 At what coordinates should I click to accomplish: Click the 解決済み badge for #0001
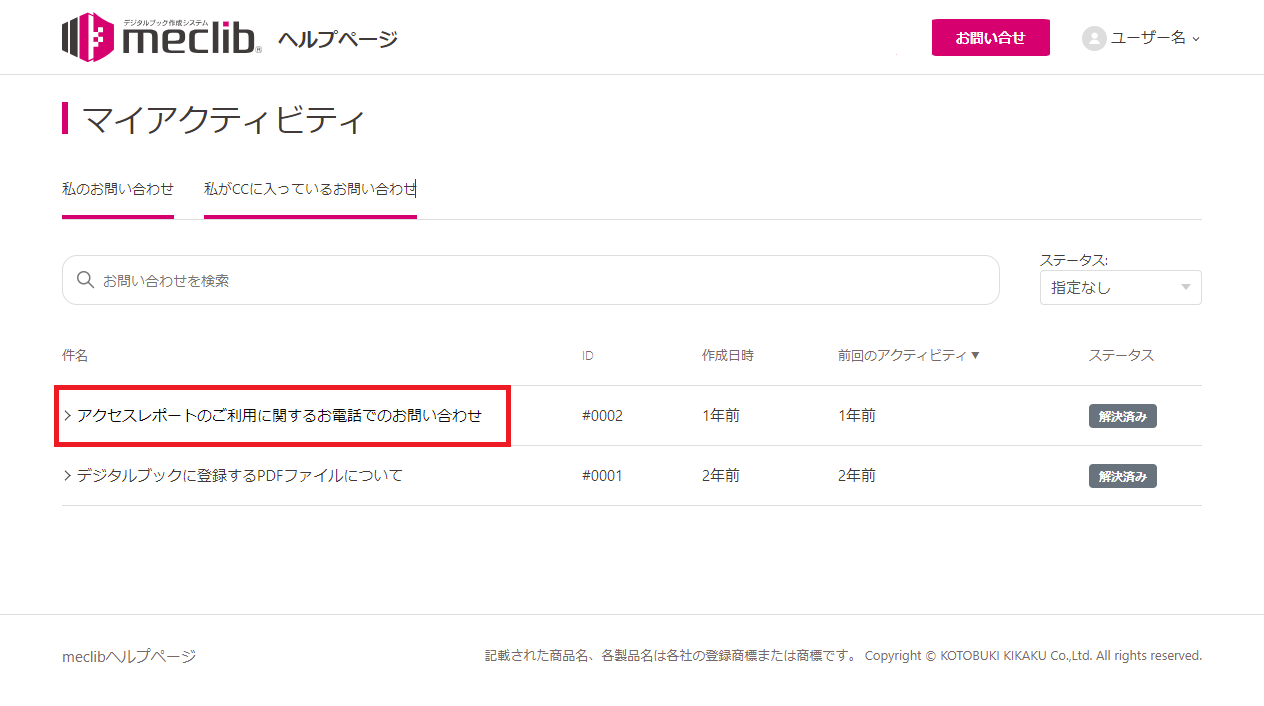pos(1122,476)
